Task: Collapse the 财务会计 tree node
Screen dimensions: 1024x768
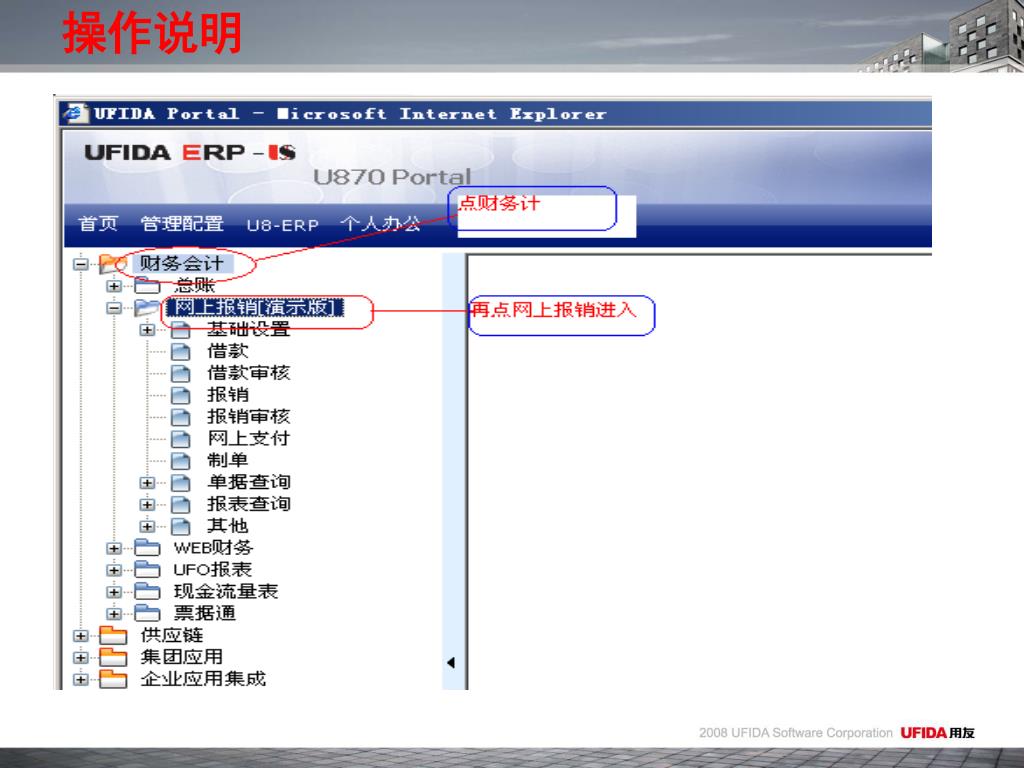Action: (80, 264)
